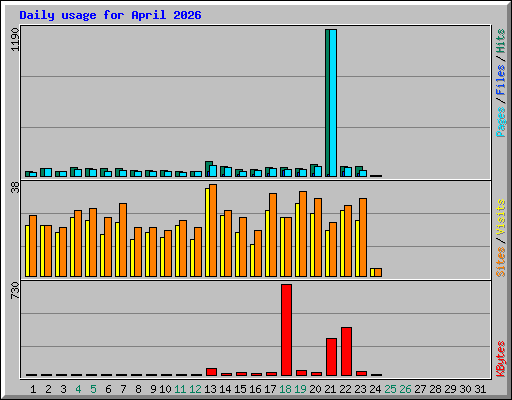Click green weekend day label '18'

tap(285, 389)
